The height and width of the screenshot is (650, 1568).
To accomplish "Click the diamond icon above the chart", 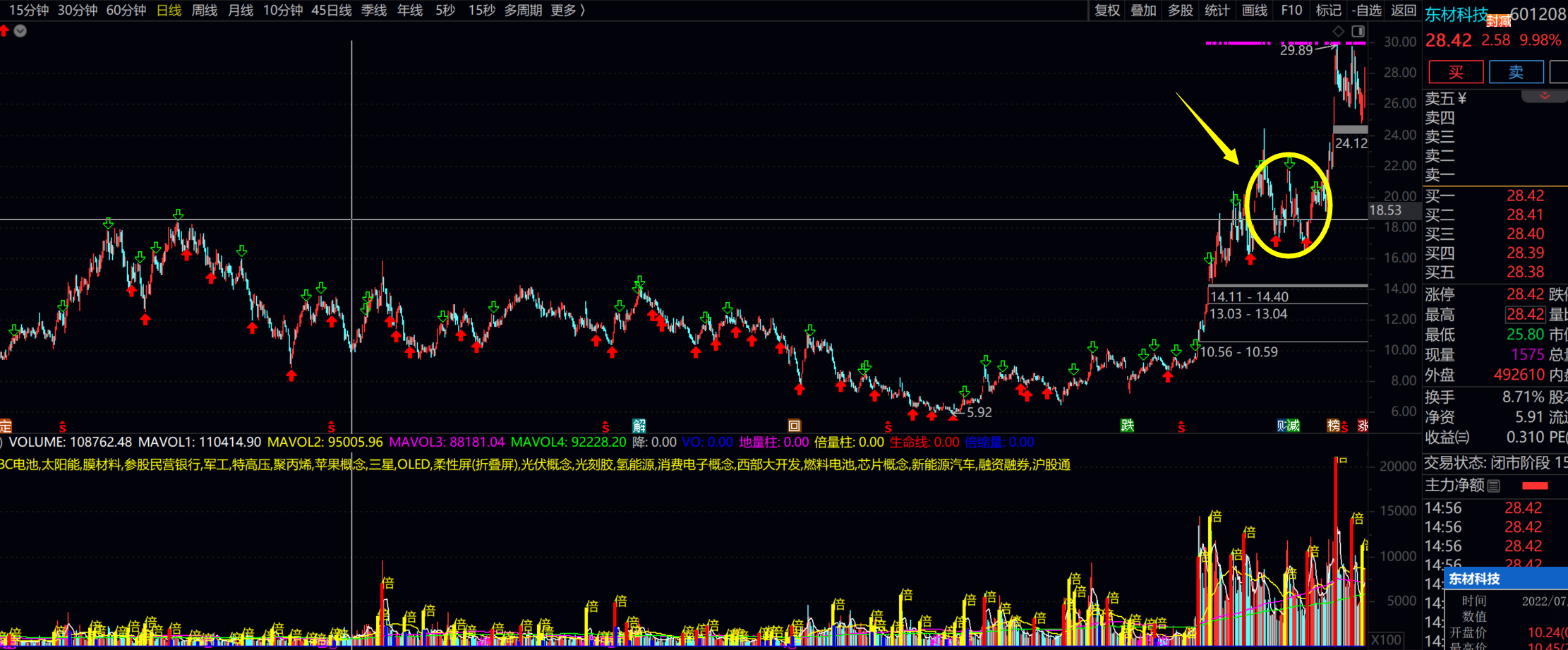I will coord(1338,31).
